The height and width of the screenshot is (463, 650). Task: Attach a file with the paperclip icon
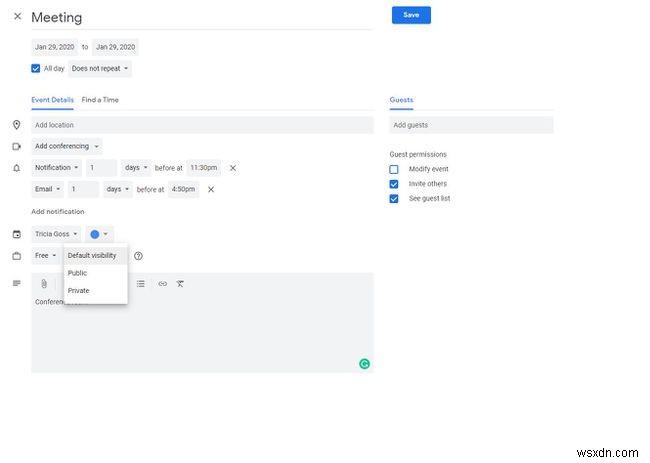(x=44, y=284)
